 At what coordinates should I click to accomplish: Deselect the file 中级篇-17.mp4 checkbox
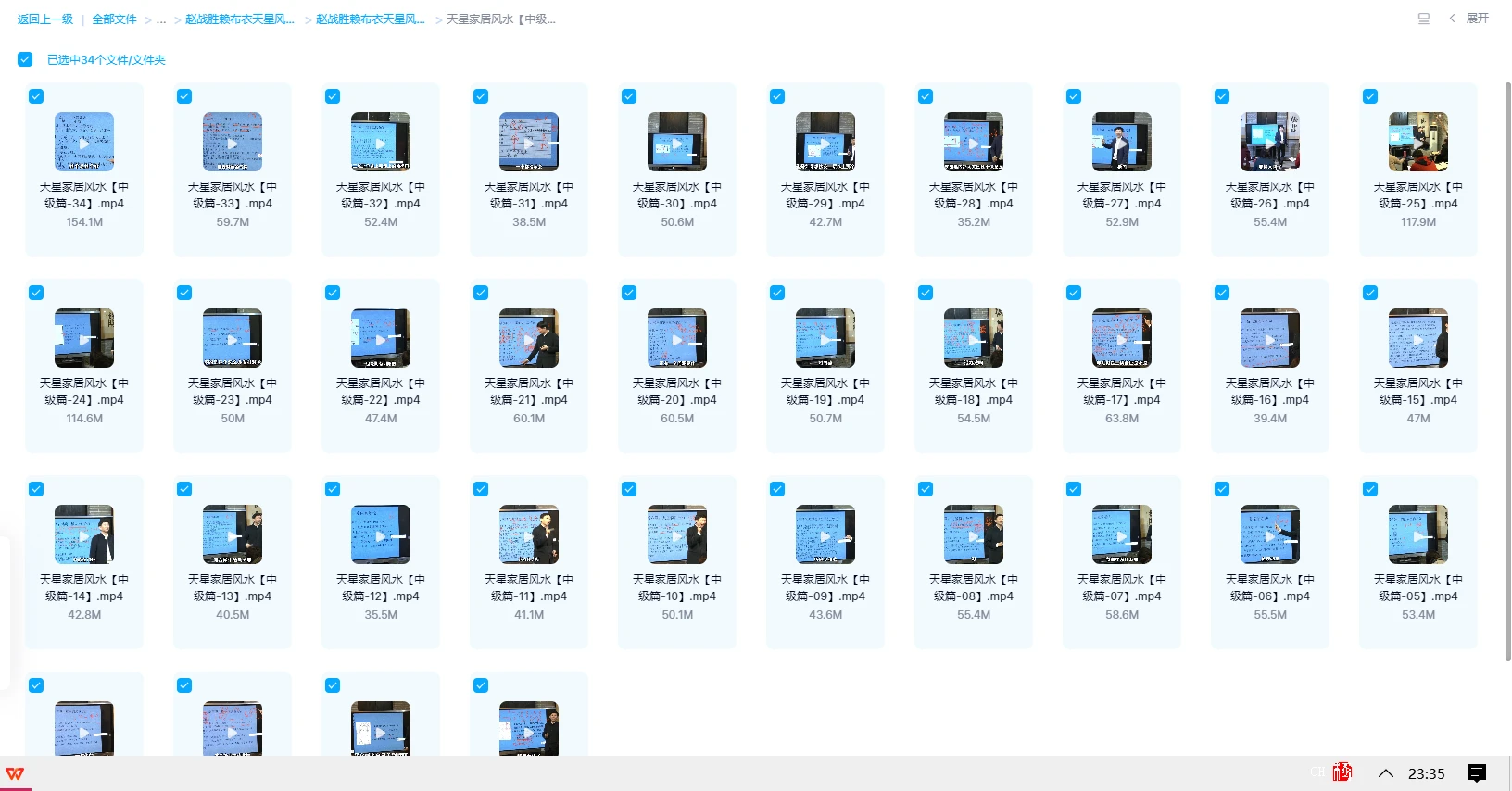(x=1074, y=293)
